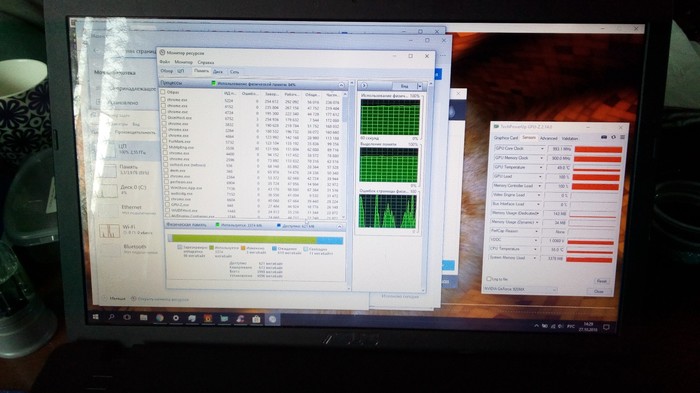Tick the header checkbox next to Образ
This screenshot has width=700, height=393.
pos(163,92)
